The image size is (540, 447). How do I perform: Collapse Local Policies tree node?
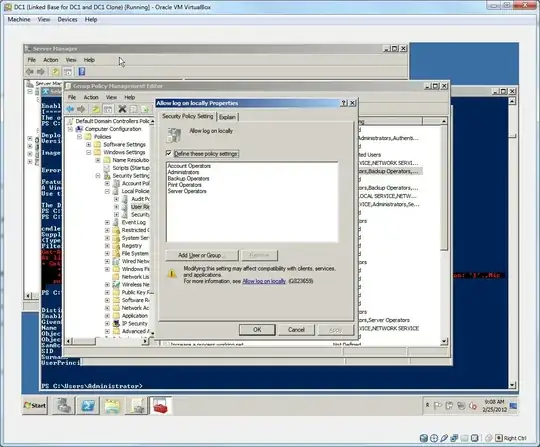pyautogui.click(x=107, y=191)
